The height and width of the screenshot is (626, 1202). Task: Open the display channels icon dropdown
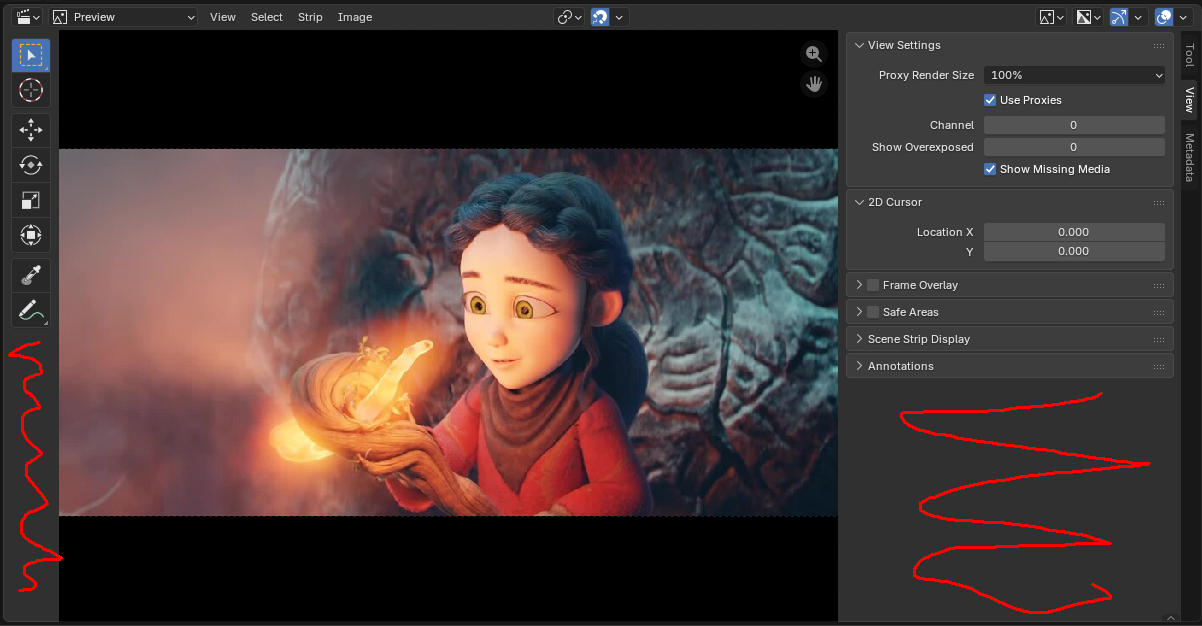[1088, 17]
